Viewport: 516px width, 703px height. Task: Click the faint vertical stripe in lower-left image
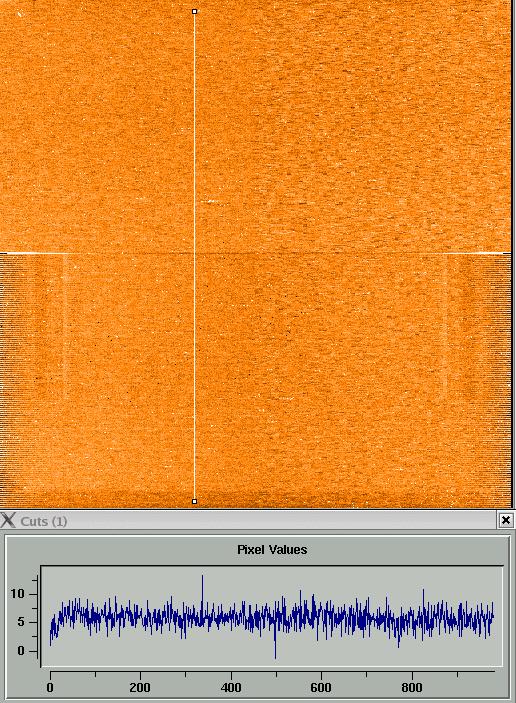65,327
